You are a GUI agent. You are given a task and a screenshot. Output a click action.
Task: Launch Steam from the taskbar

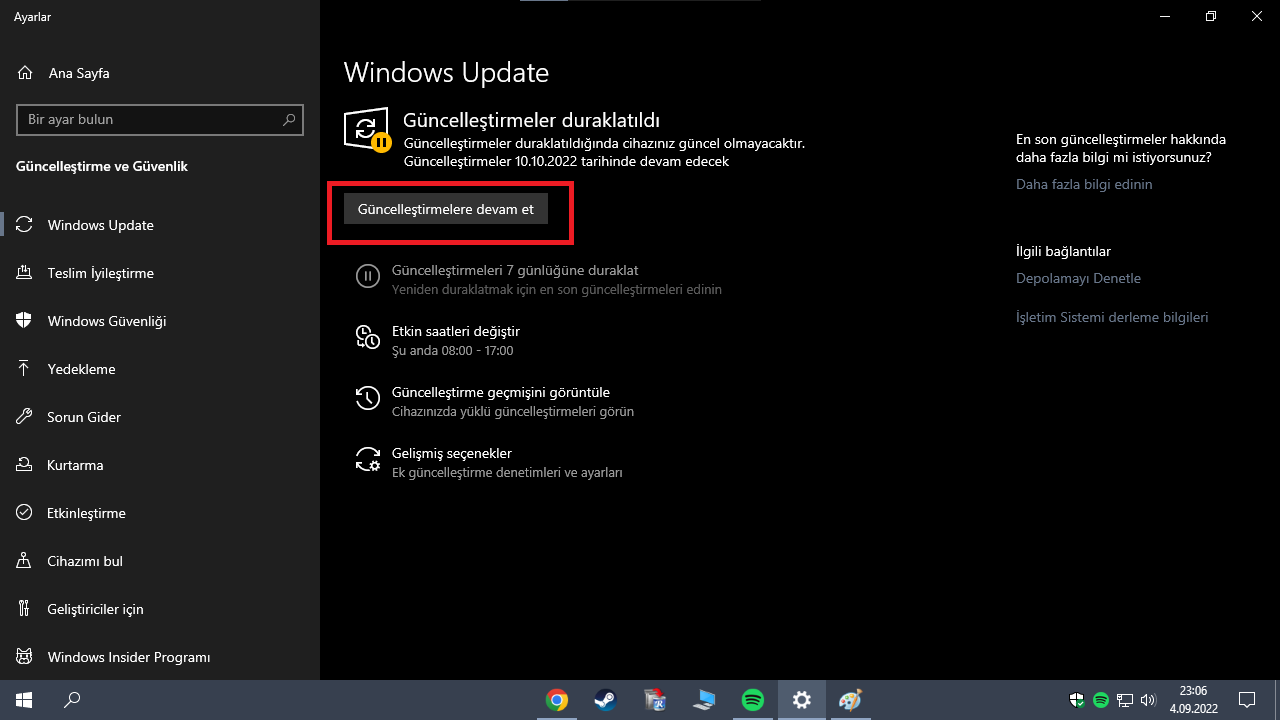(606, 700)
